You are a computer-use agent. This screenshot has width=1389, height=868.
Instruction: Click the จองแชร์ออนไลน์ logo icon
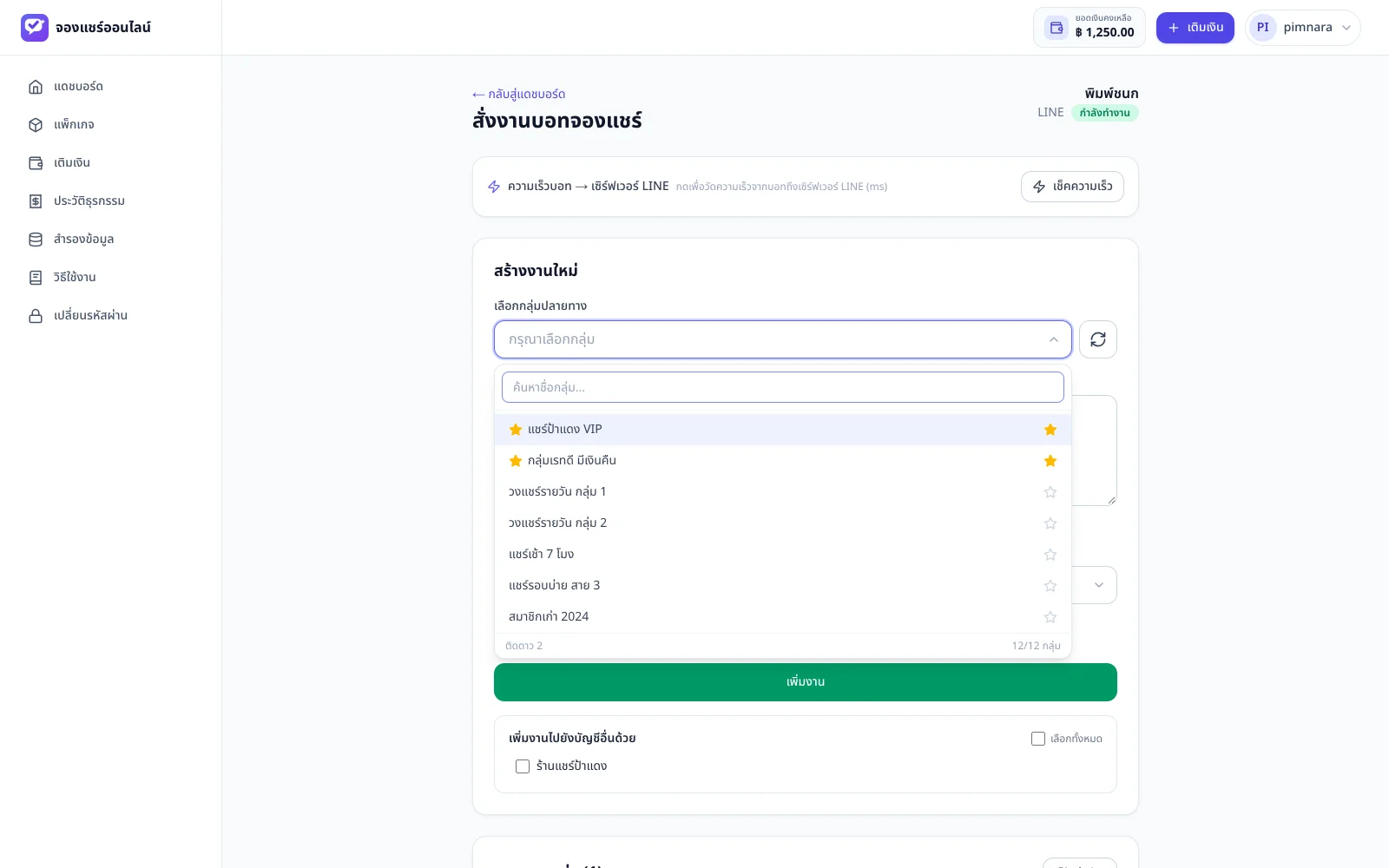coord(35,28)
